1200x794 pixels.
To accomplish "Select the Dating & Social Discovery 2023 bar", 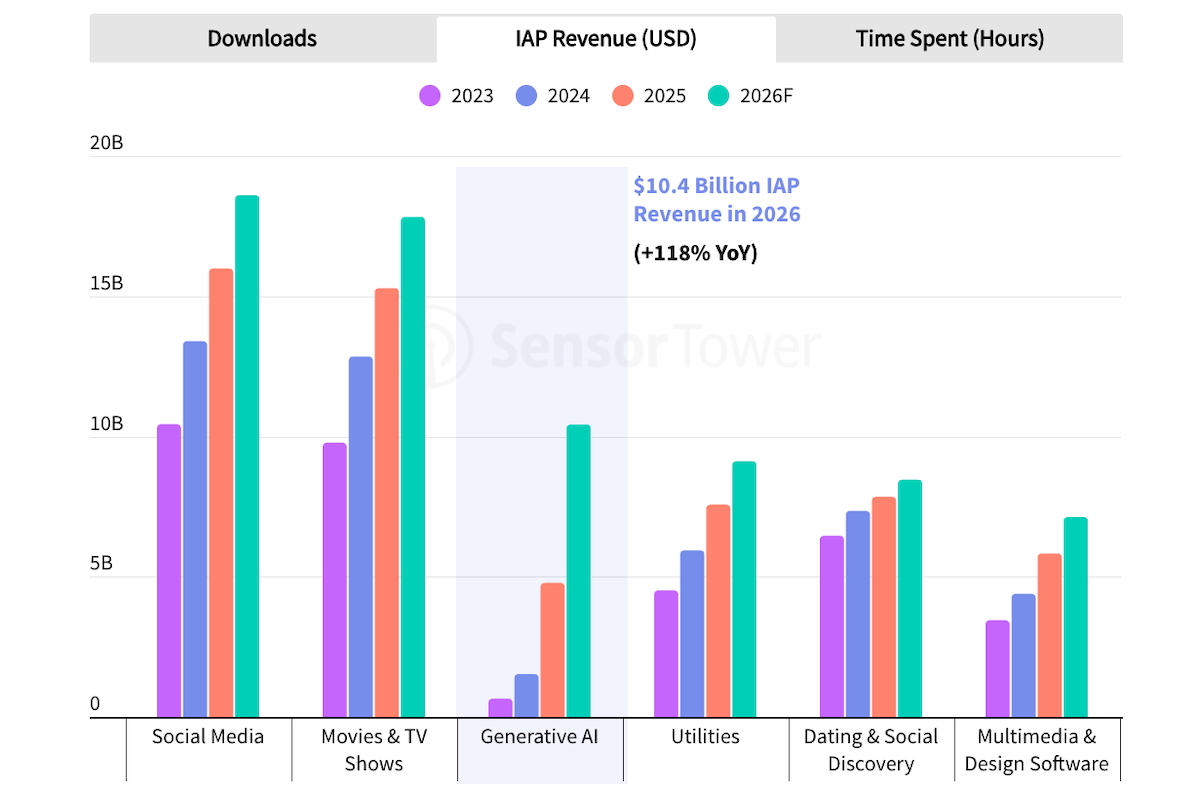I will click(x=832, y=626).
